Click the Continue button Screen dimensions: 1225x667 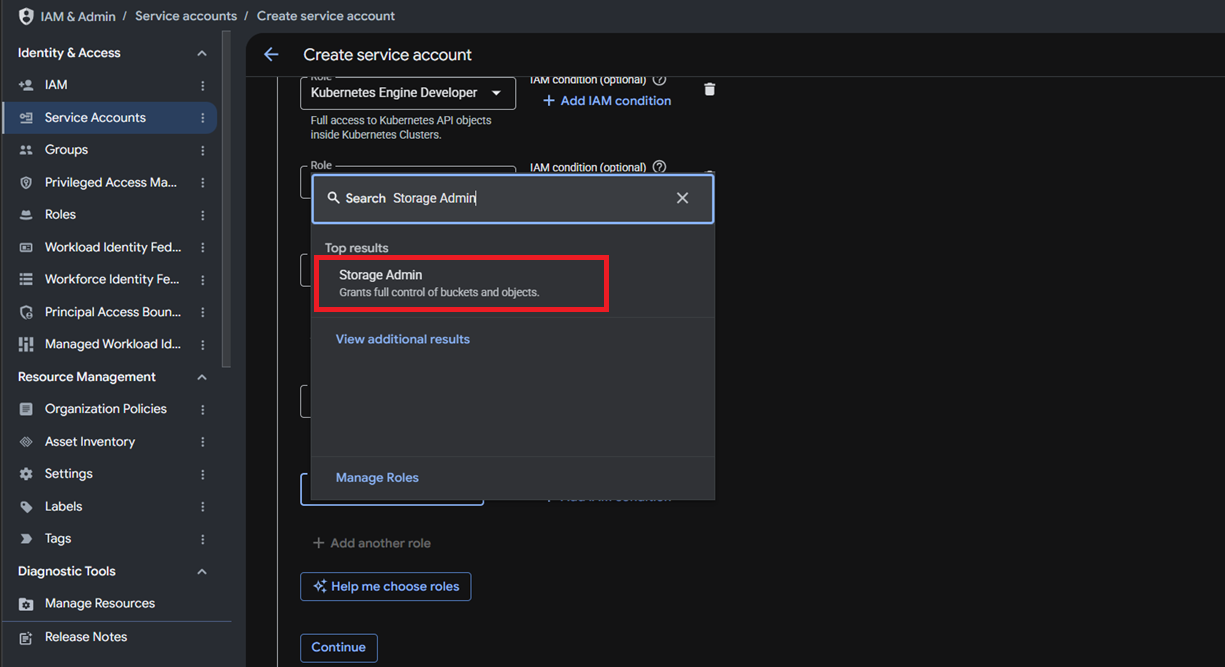[x=339, y=648]
